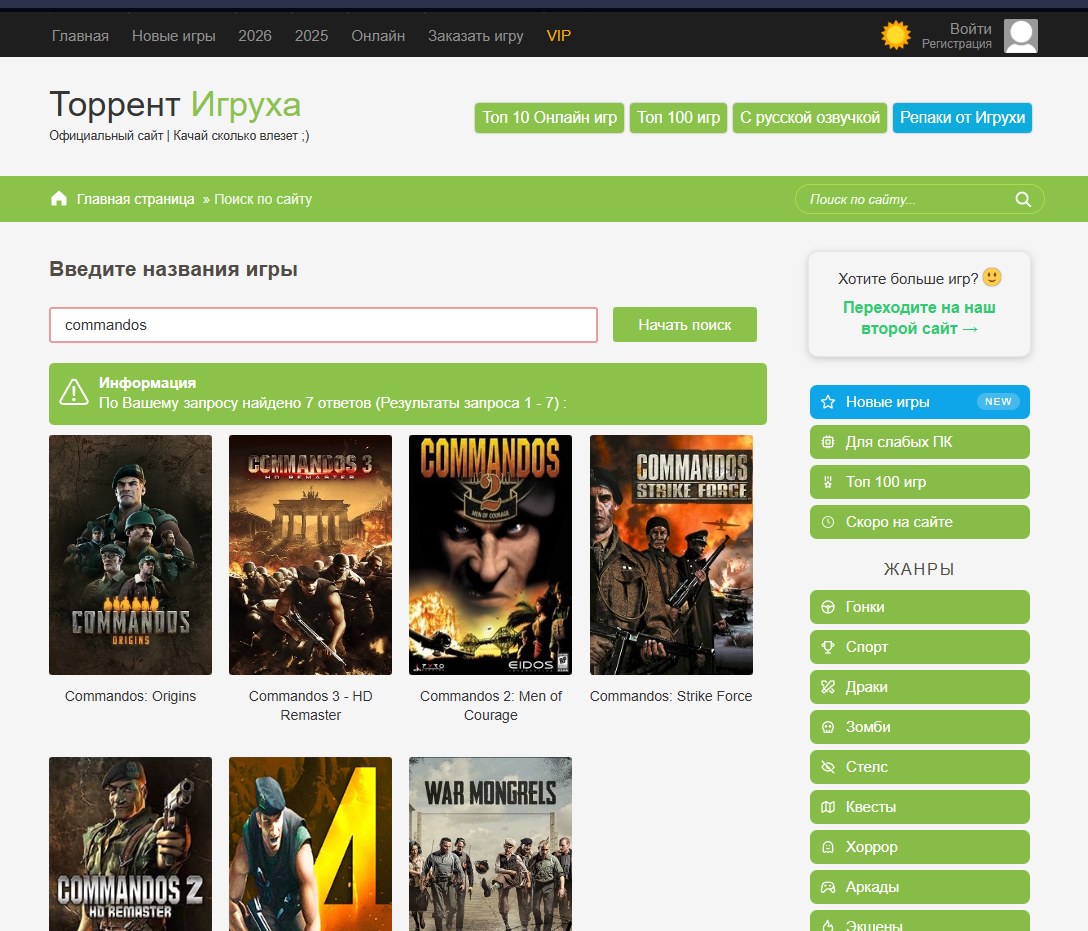Viewport: 1088px width, 931px height.
Task: Open Заказать игру menu item
Action: click(x=475, y=35)
